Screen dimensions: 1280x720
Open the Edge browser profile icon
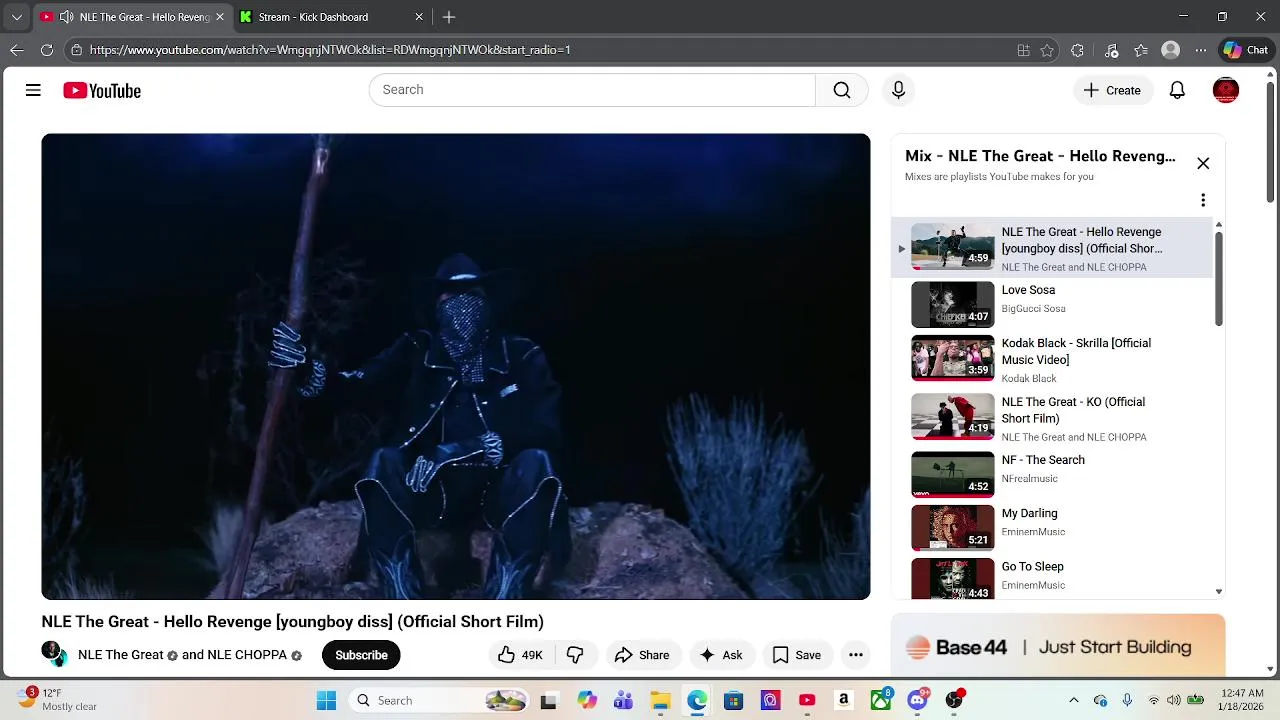click(1171, 50)
